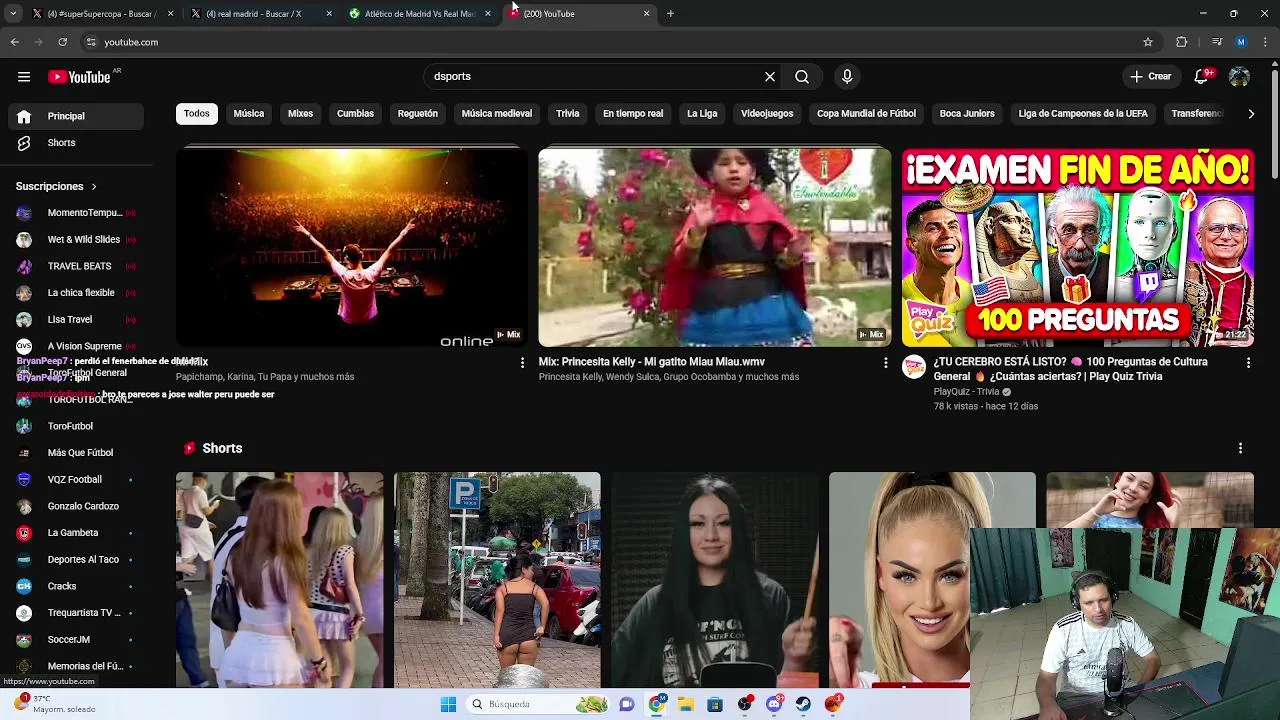The width and height of the screenshot is (1280, 720).
Task: Open the MomentoTempu... subscription channel
Action: pyautogui.click(x=76, y=213)
